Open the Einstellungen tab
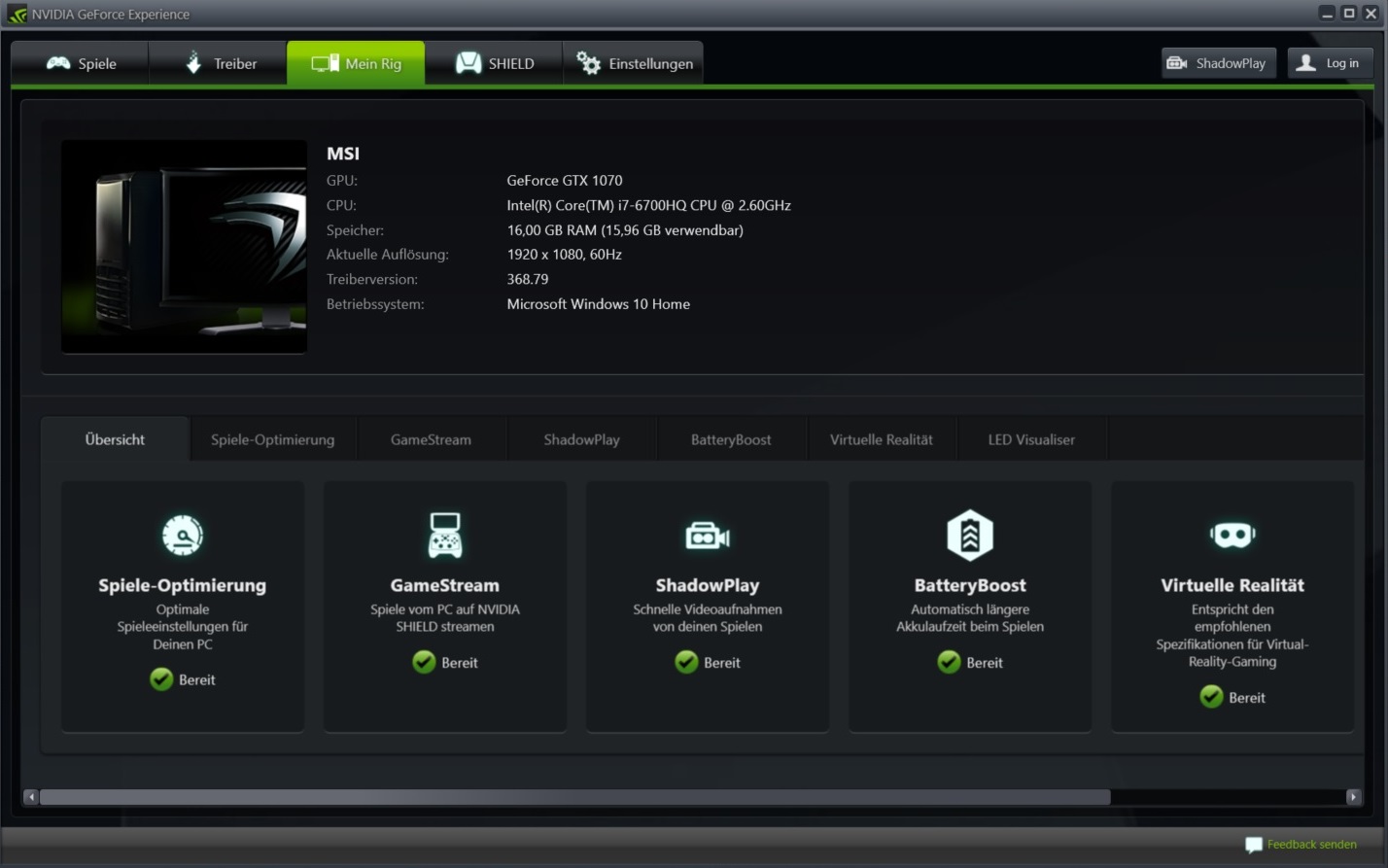Image resolution: width=1388 pixels, height=868 pixels. point(633,63)
